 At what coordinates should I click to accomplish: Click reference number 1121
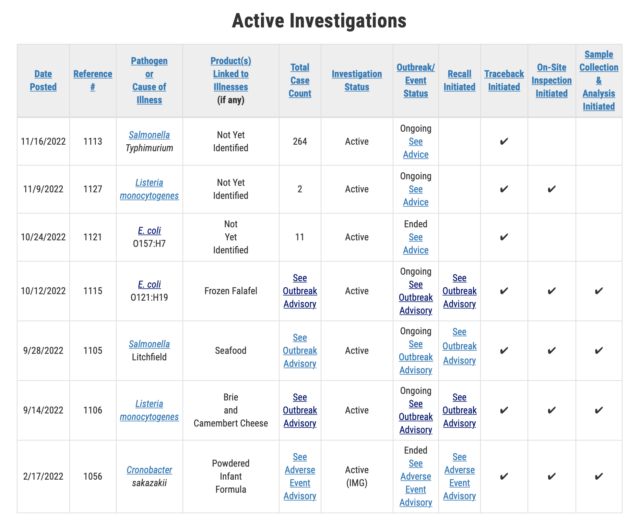coord(93,237)
